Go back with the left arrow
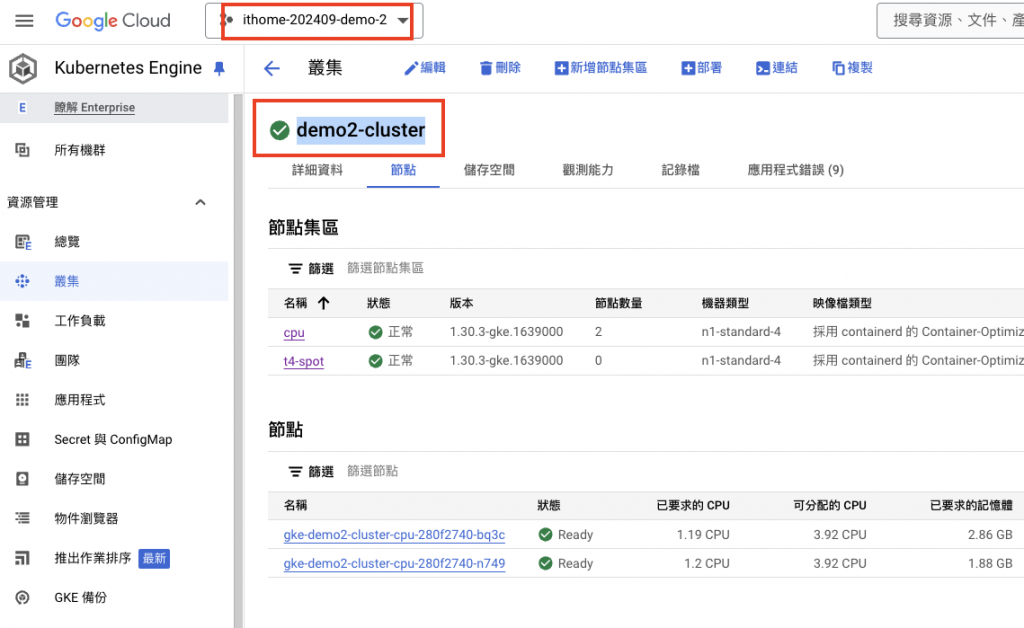The image size is (1024, 628). click(x=272, y=68)
